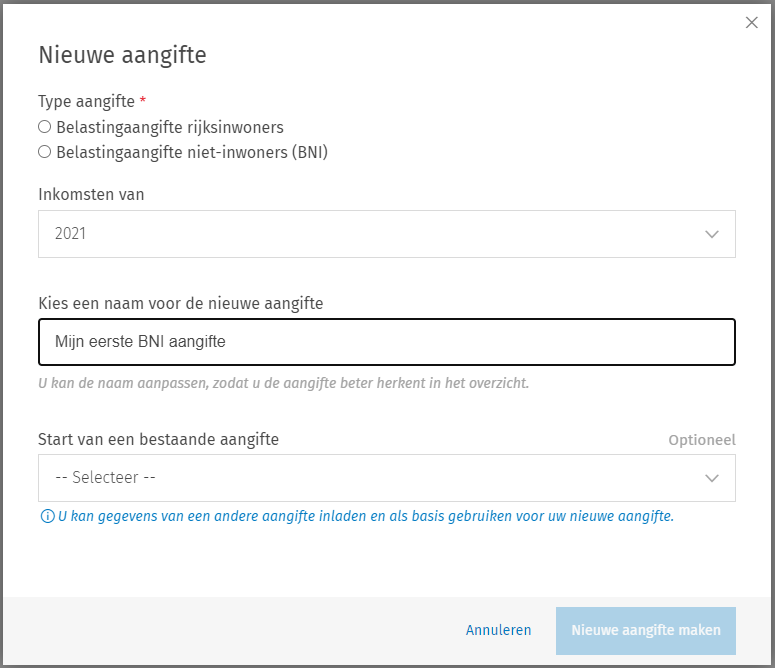Click the "Inkomsten van" label
Screen dimensions: 775x668
pyautogui.click(x=91, y=194)
